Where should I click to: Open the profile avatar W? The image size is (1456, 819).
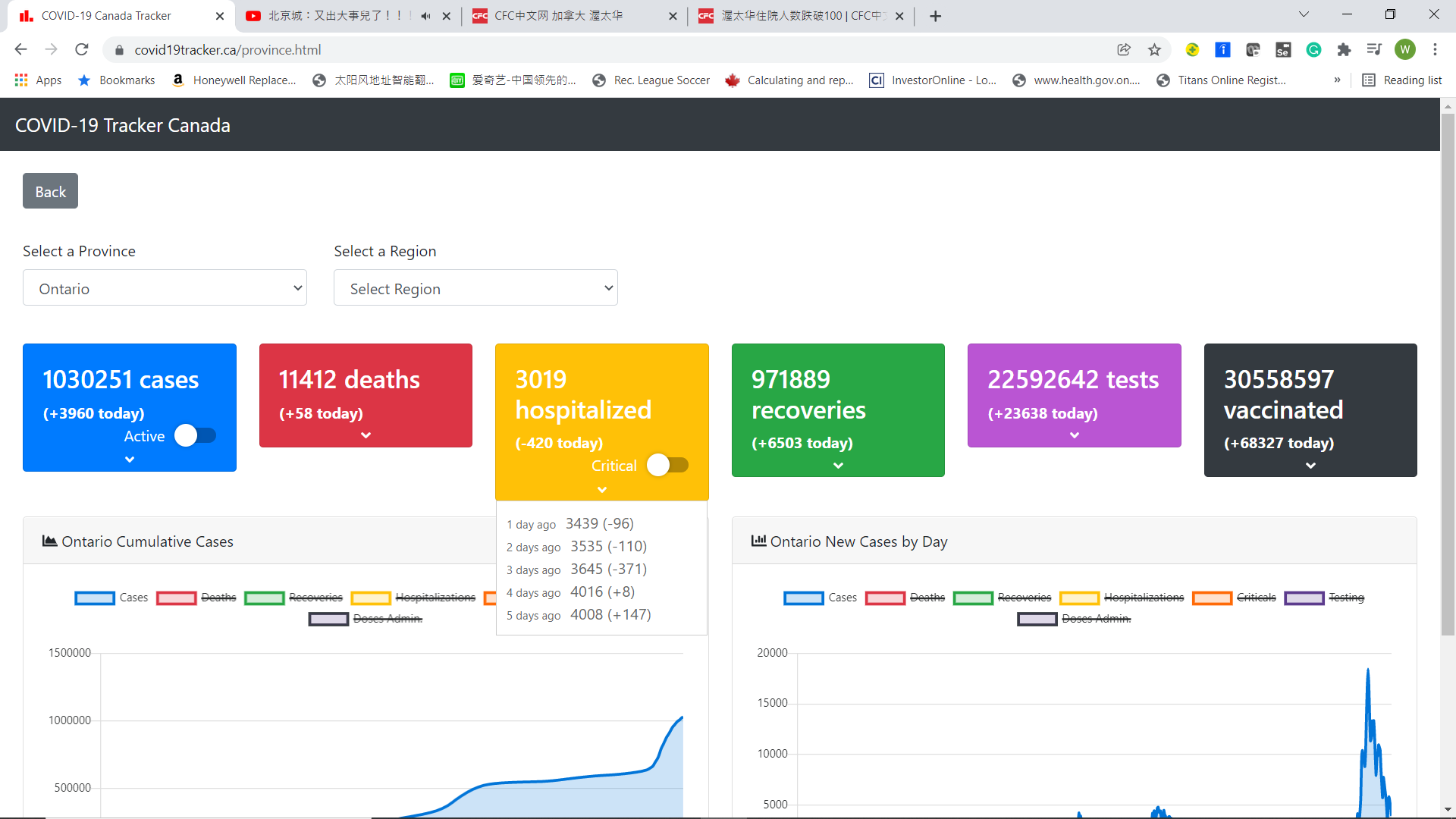click(x=1404, y=50)
